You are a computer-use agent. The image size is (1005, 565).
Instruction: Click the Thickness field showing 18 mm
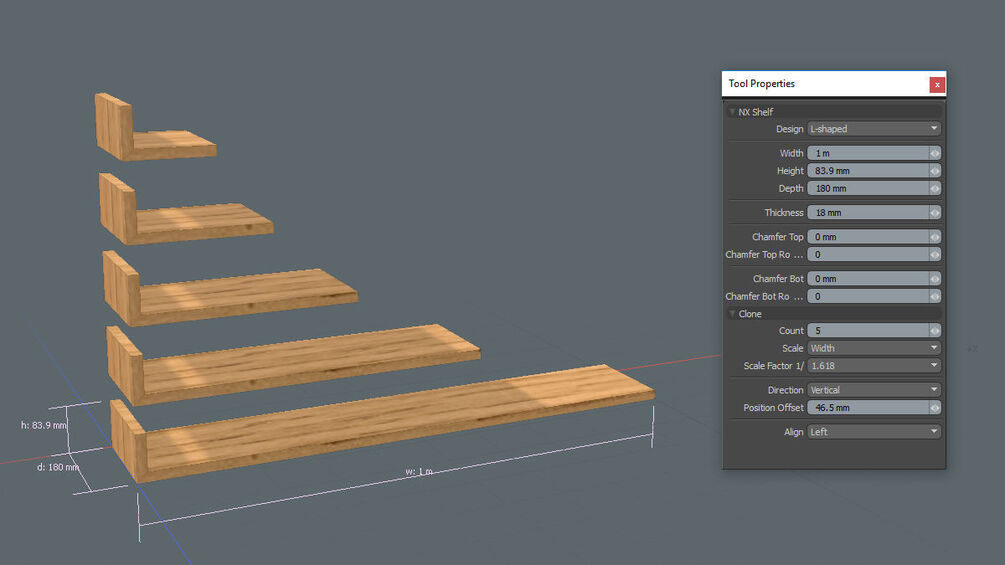[868, 213]
